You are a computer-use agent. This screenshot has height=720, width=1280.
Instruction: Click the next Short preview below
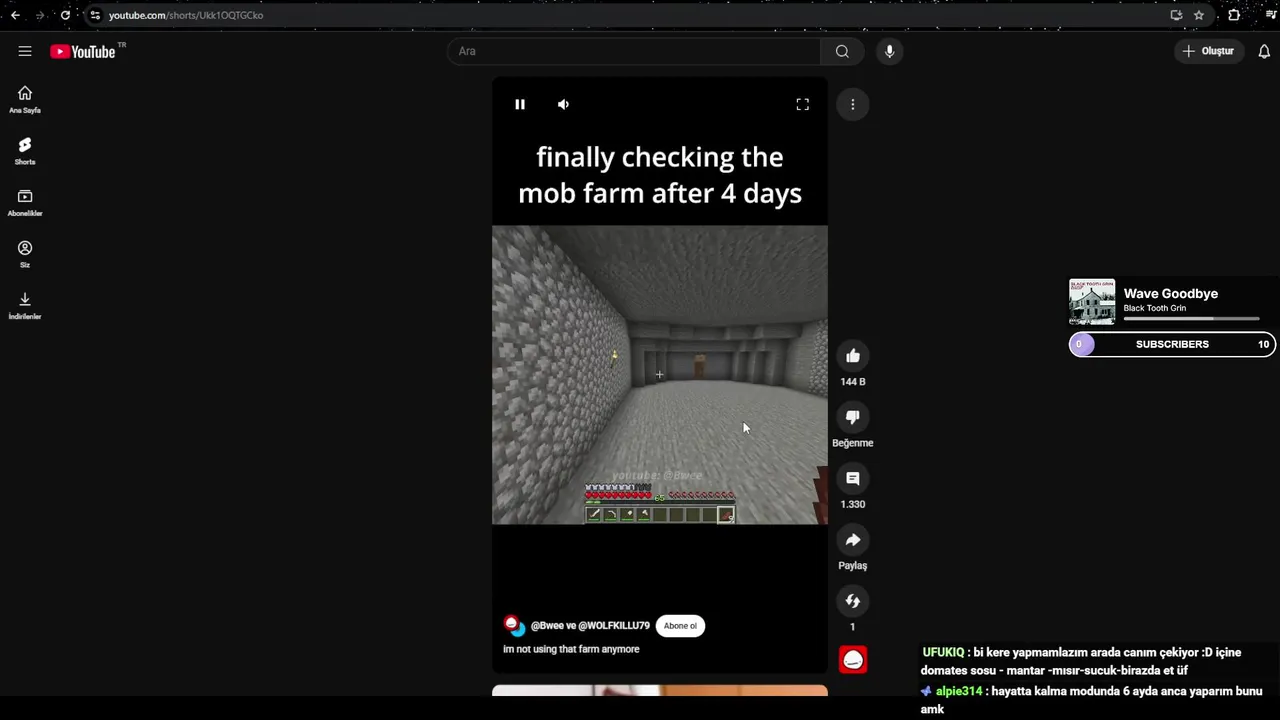[x=660, y=691]
